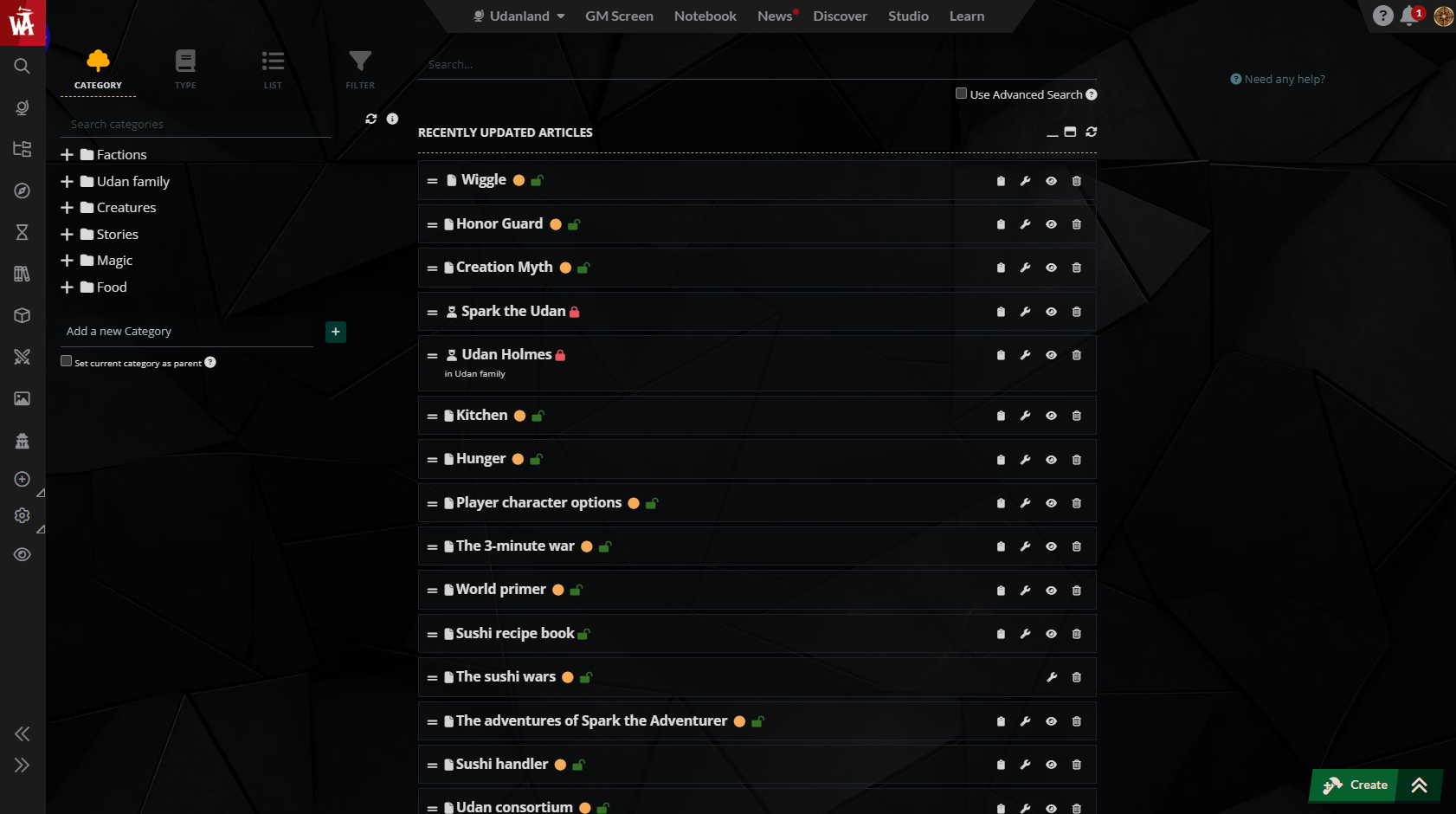Focus the Add a new Category field
1456x814 pixels.
tap(186, 332)
